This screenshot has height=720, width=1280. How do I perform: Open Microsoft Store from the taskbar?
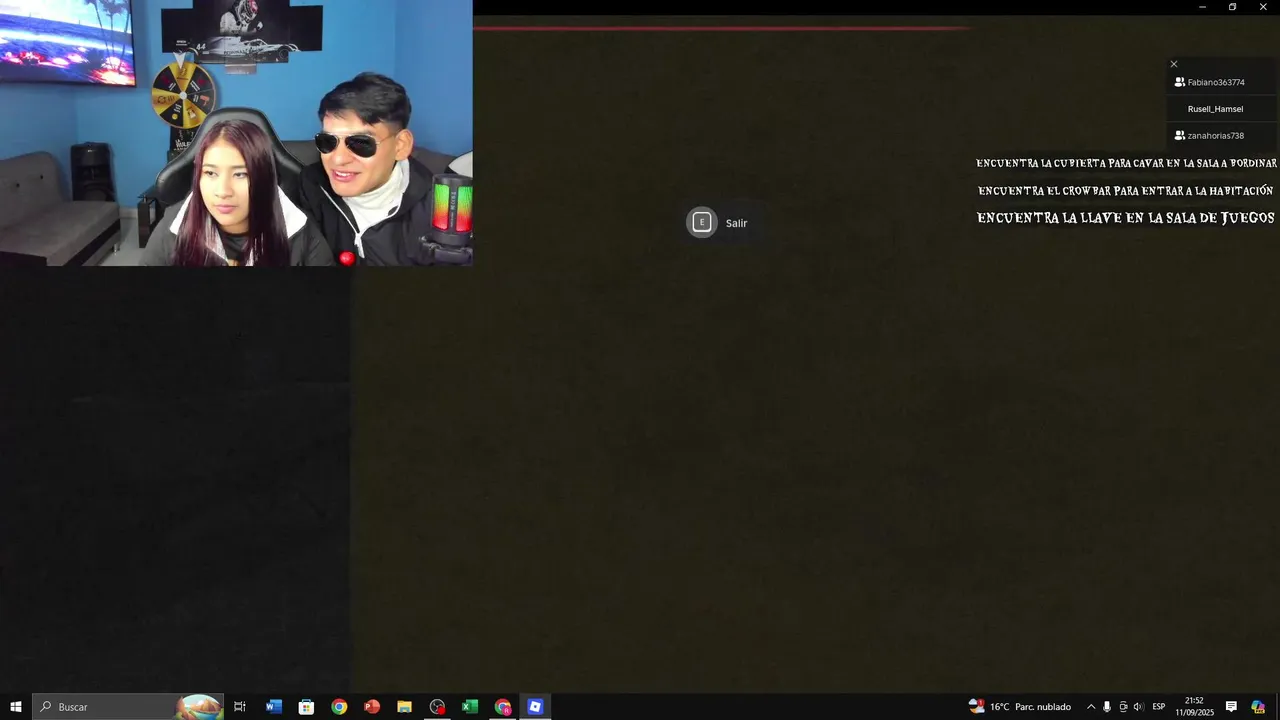coord(306,707)
